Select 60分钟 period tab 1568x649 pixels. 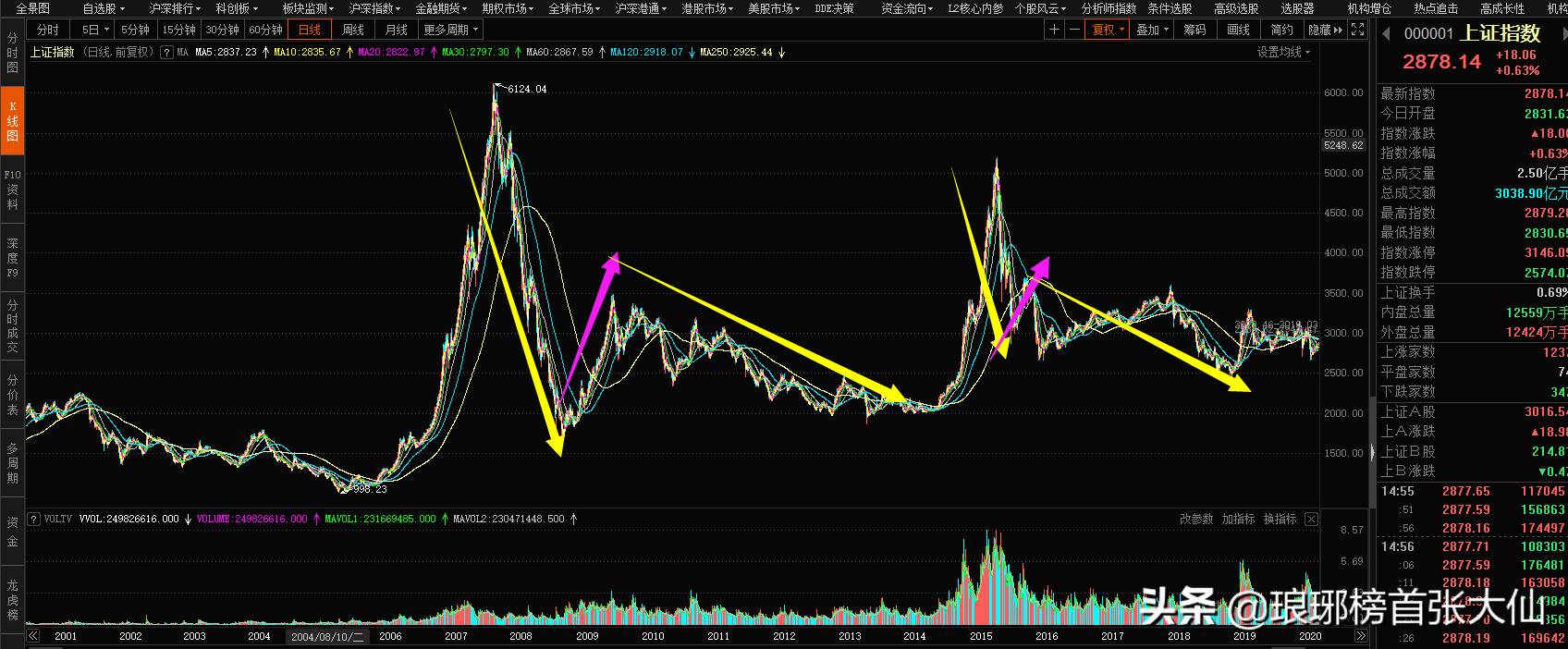pos(266,30)
